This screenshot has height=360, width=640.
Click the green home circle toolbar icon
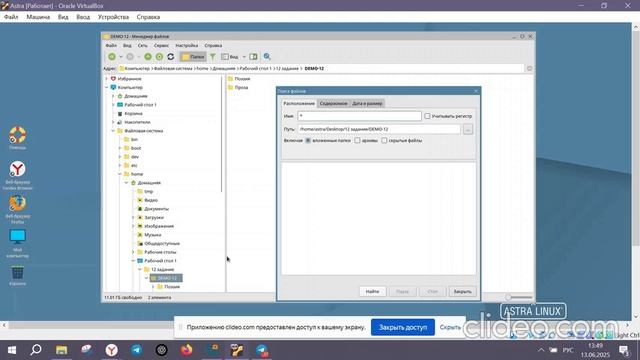tap(159, 57)
